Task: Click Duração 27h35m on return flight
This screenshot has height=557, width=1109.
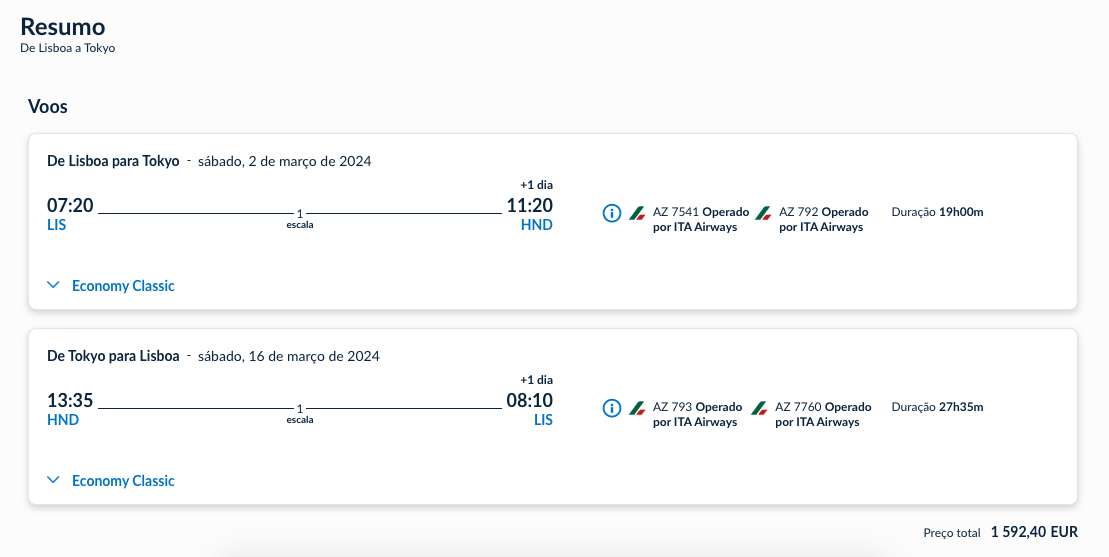Action: (937, 407)
